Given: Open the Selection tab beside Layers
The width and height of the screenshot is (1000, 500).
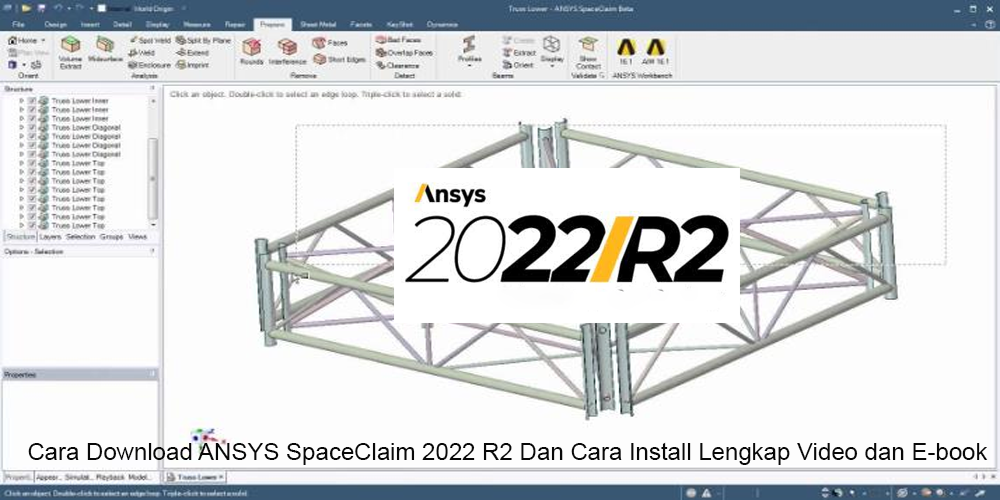Looking at the screenshot, I should click(80, 237).
